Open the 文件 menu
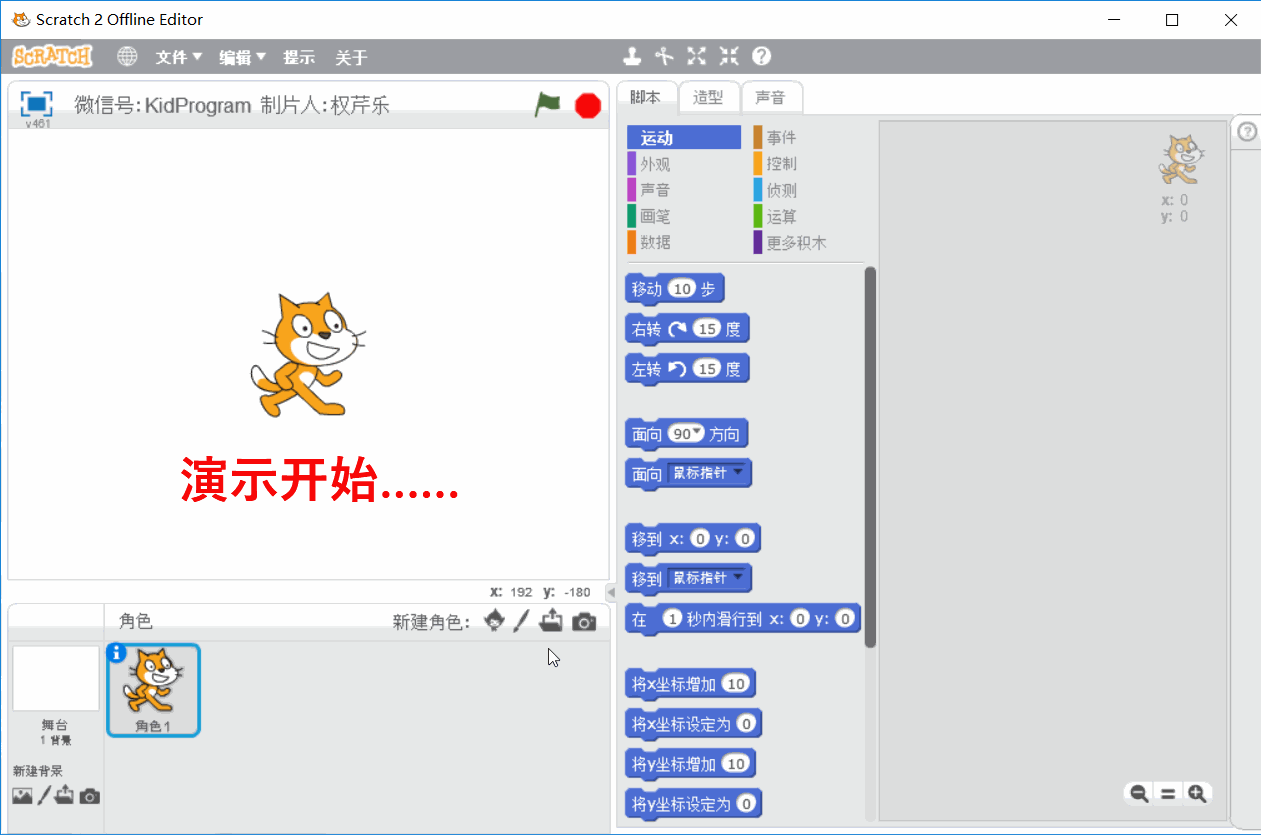This screenshot has width=1261, height=835. click(x=179, y=57)
